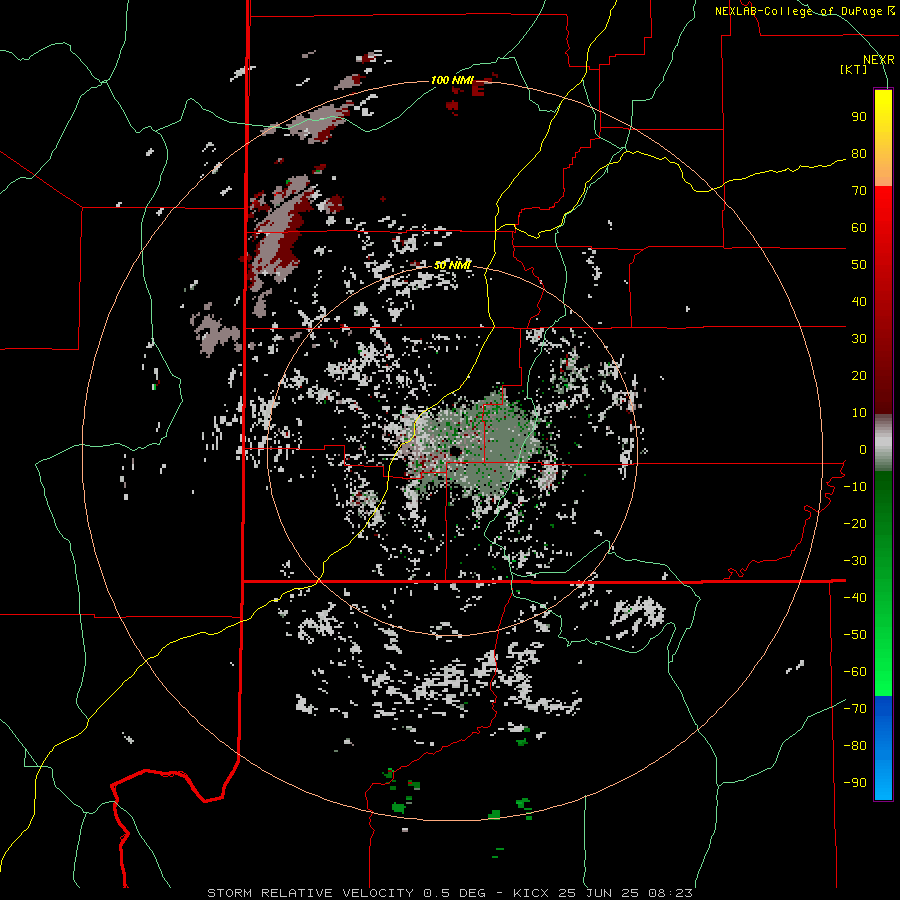Click the 20 value on velocity scale
The width and height of the screenshot is (900, 900).
point(859,375)
